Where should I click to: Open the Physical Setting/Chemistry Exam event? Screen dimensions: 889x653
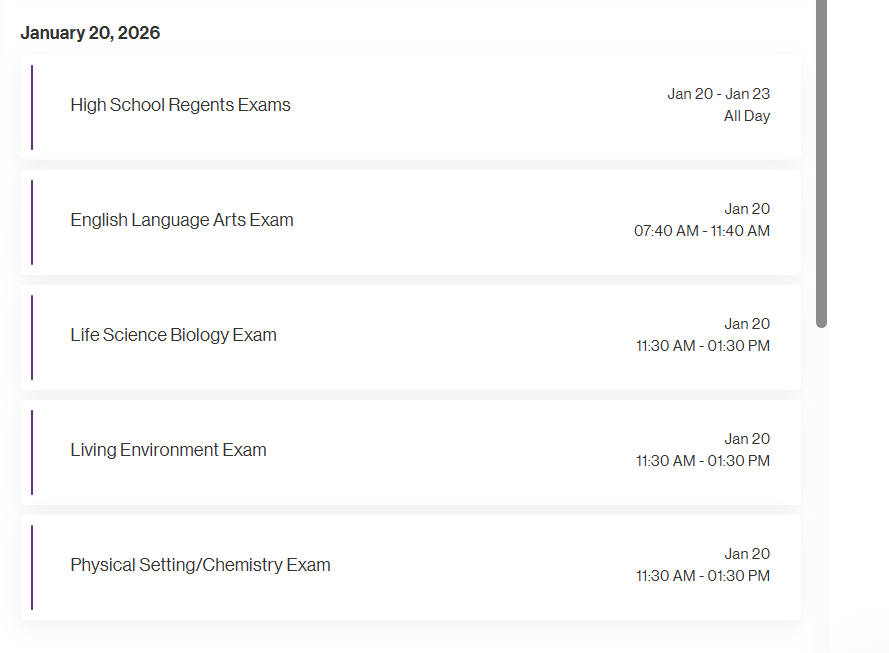(200, 565)
